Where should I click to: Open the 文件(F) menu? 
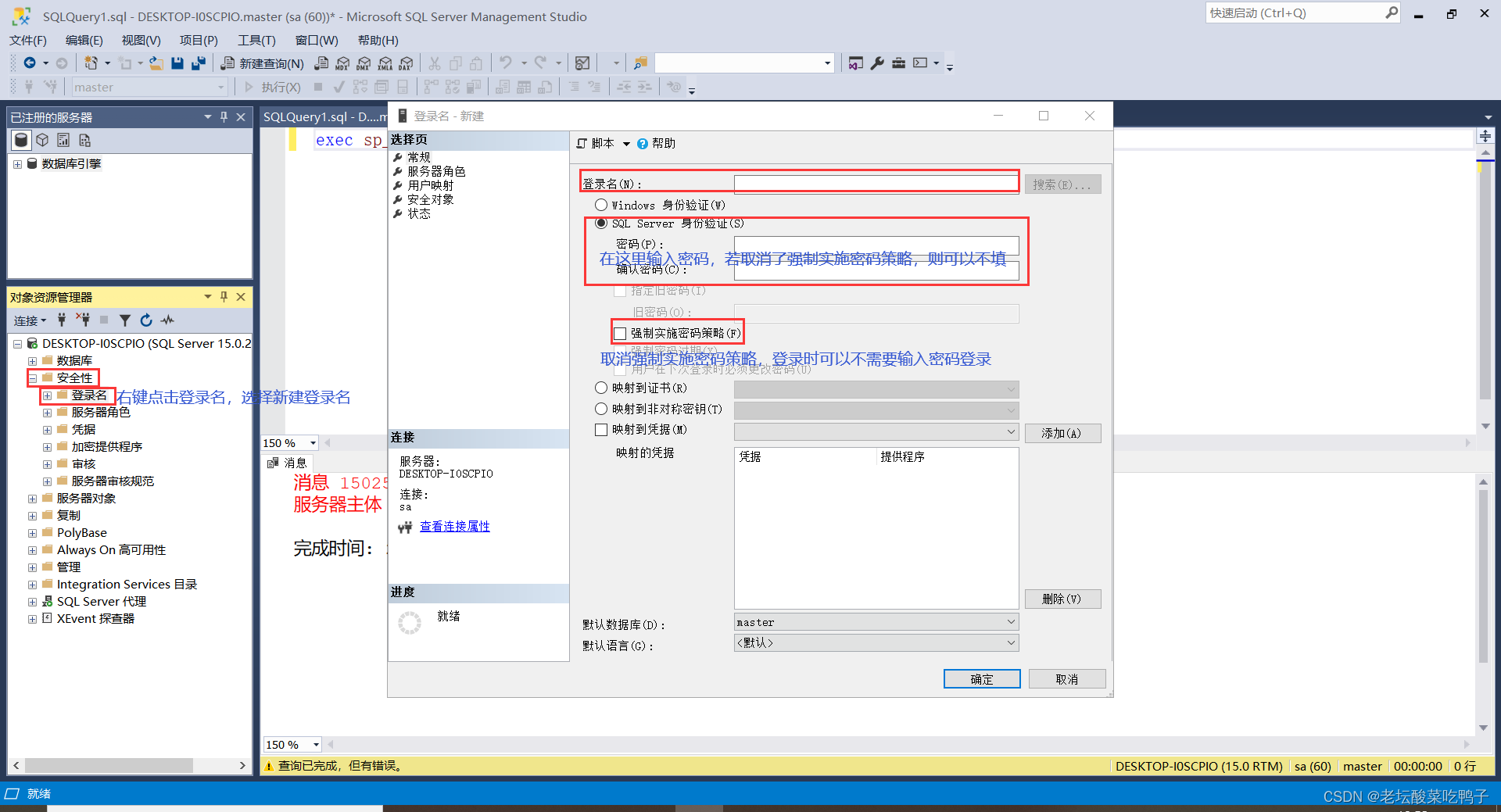coord(28,40)
